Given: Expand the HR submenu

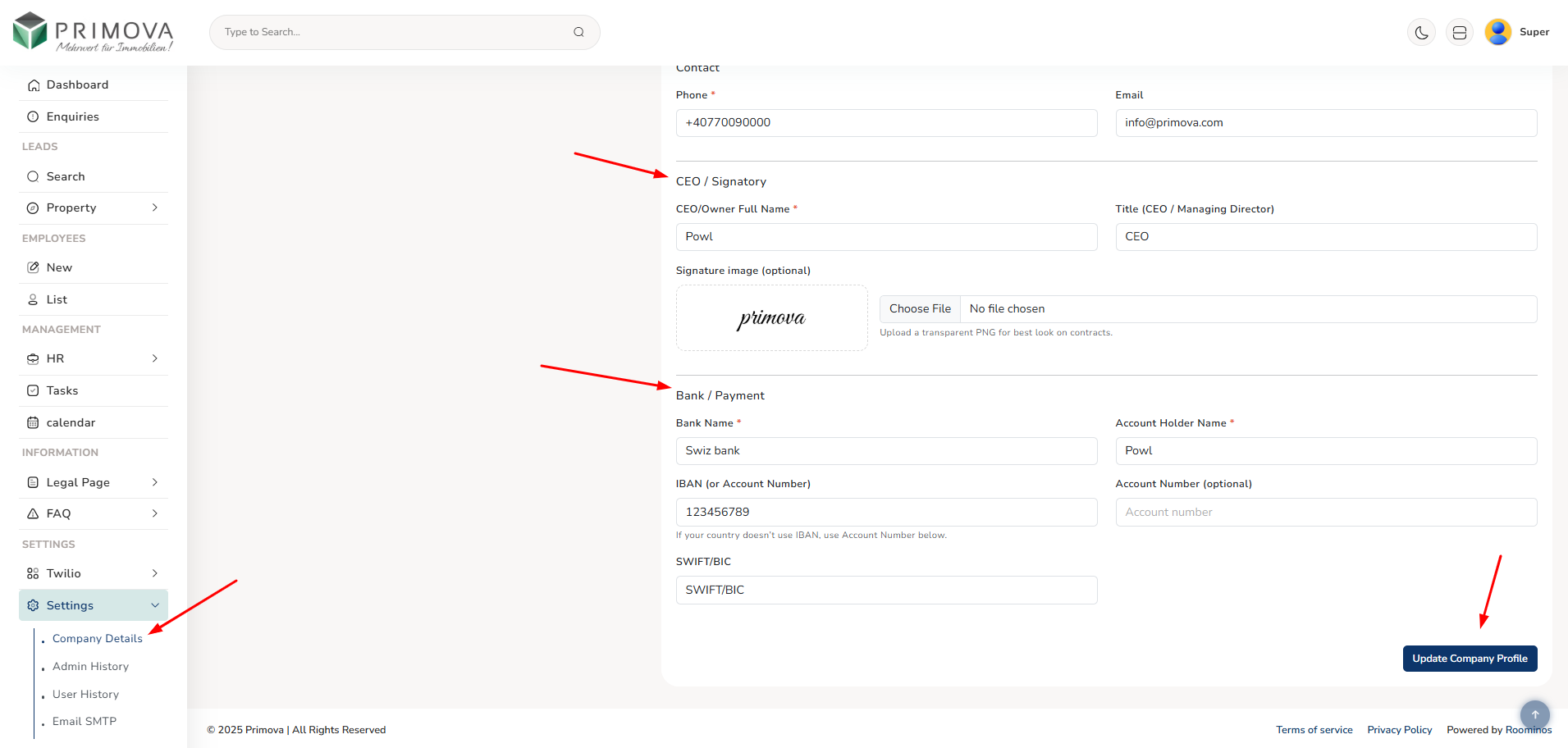Looking at the screenshot, I should pos(154,358).
